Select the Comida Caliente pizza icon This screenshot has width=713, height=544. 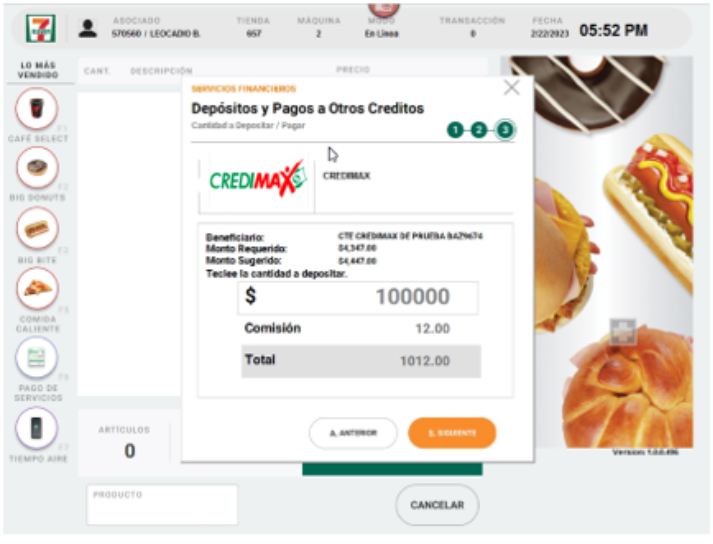tap(37, 288)
